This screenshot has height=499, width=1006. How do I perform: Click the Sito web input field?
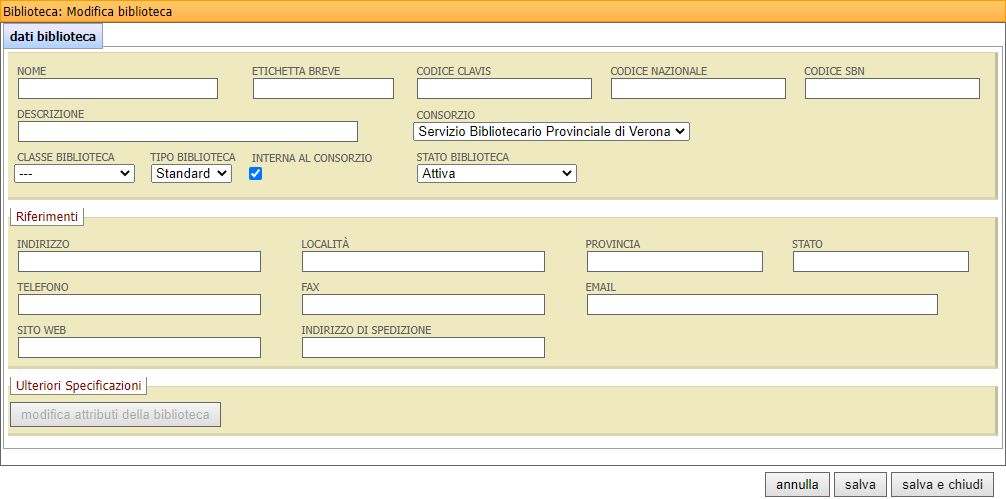point(139,348)
